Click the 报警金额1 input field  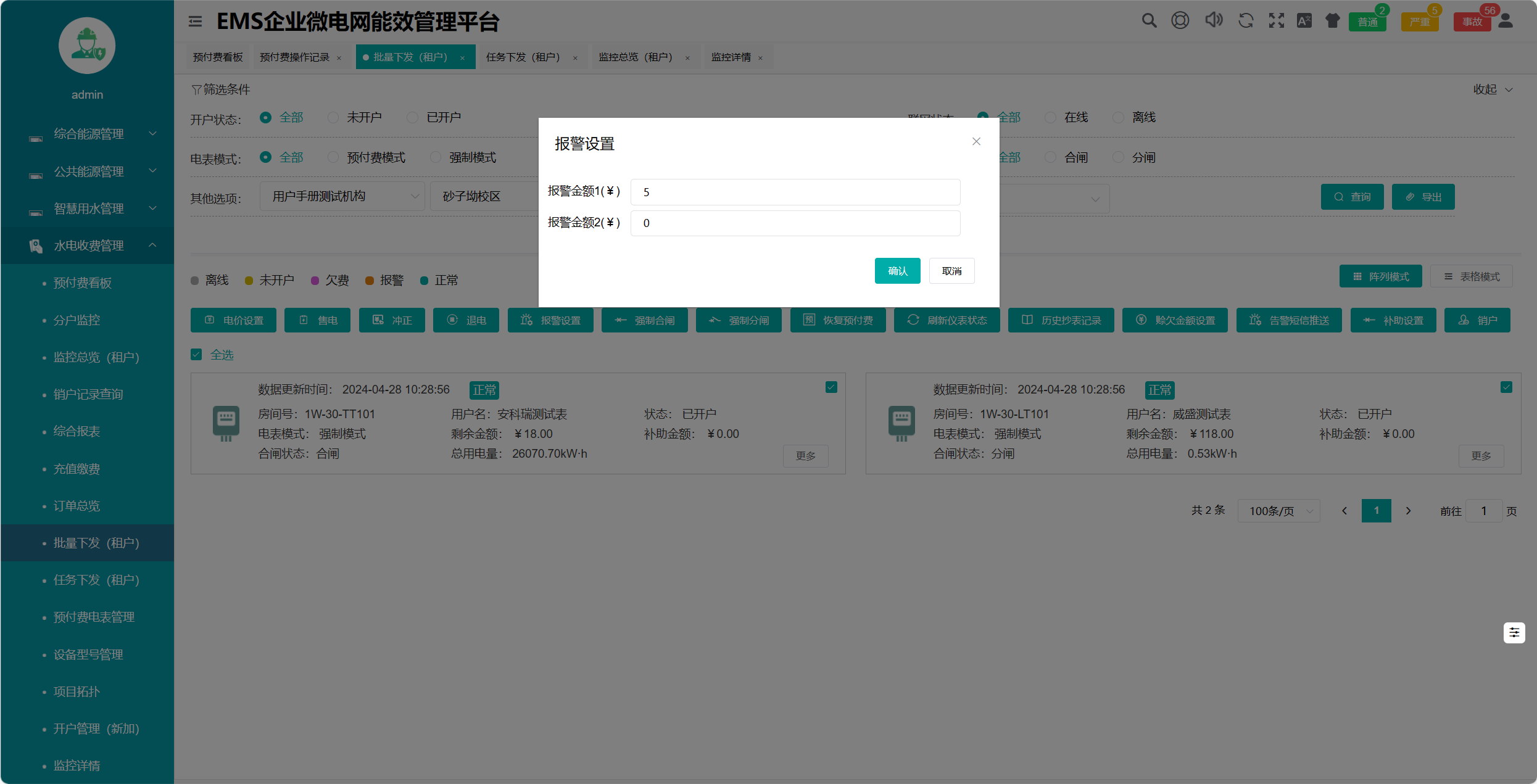[x=795, y=192]
